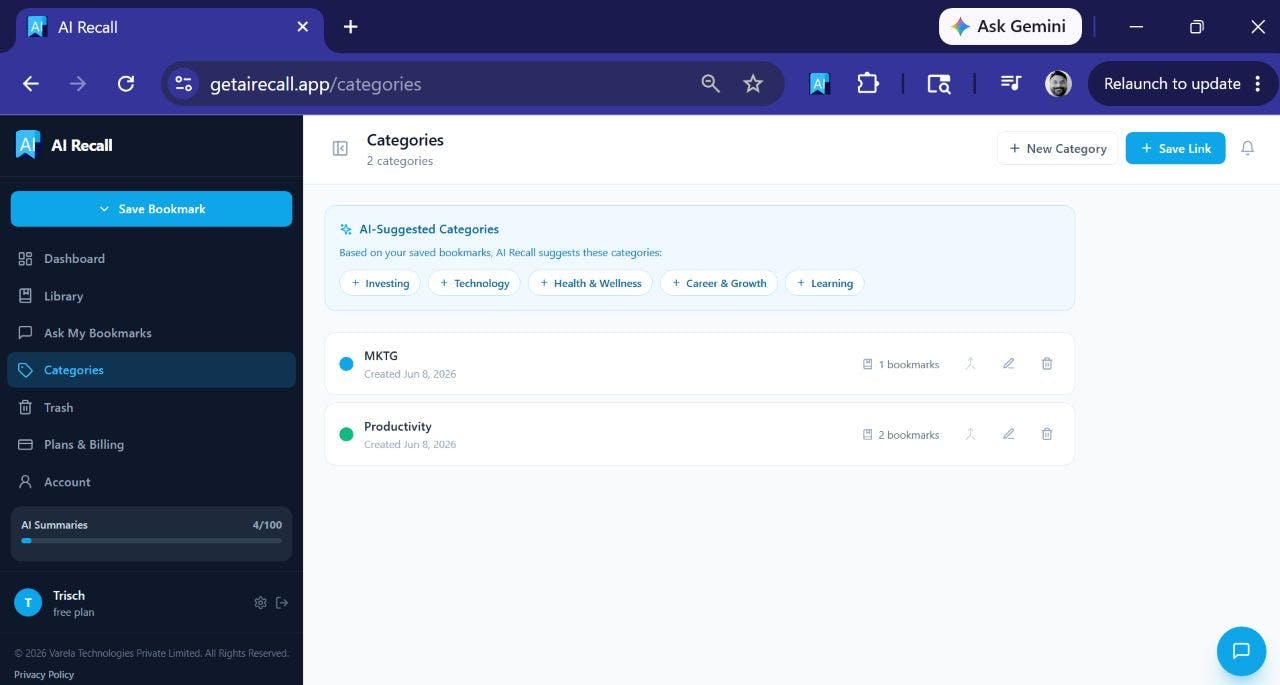Add suggested Career & Growth category

tap(719, 283)
